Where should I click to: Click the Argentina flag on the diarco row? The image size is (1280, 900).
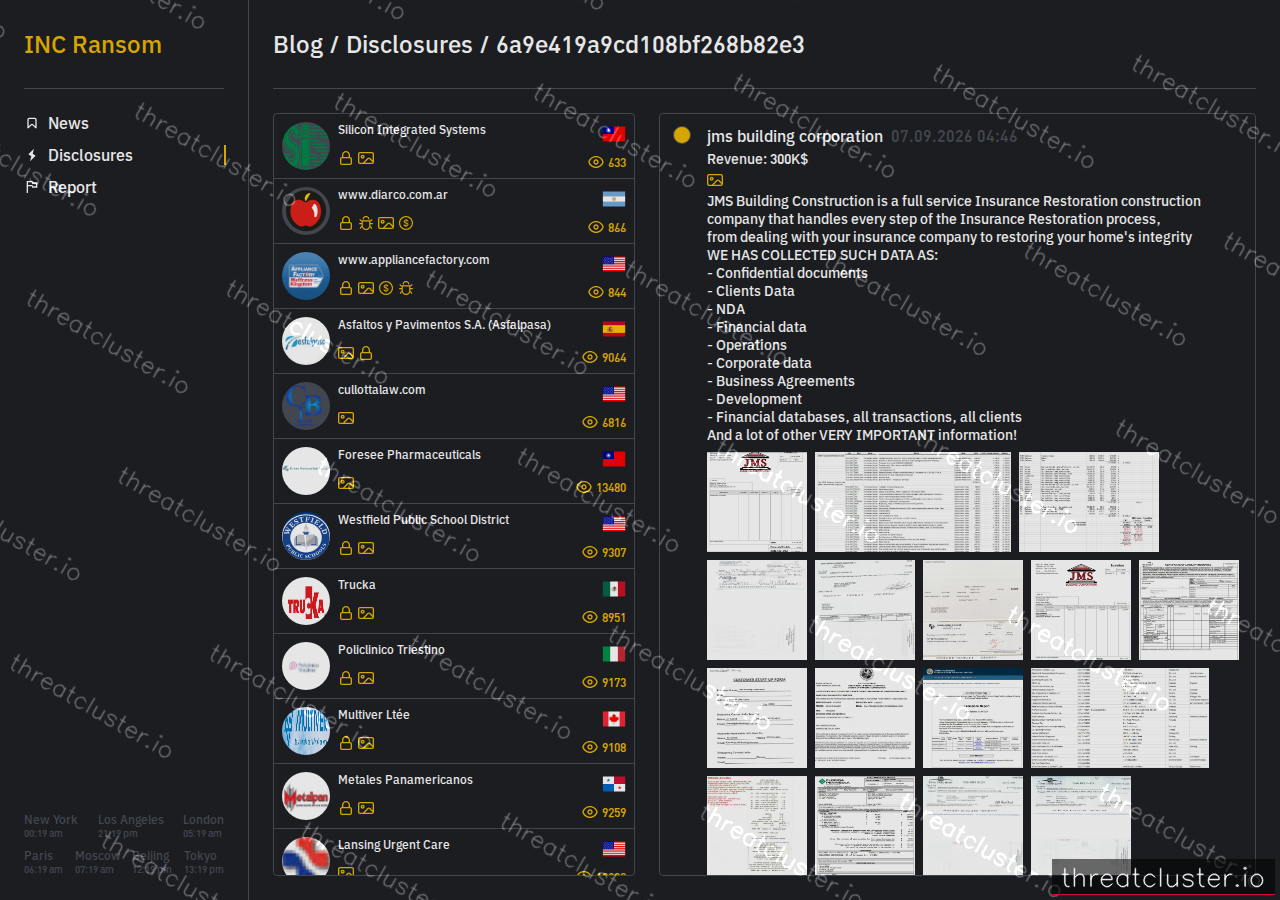(x=614, y=198)
